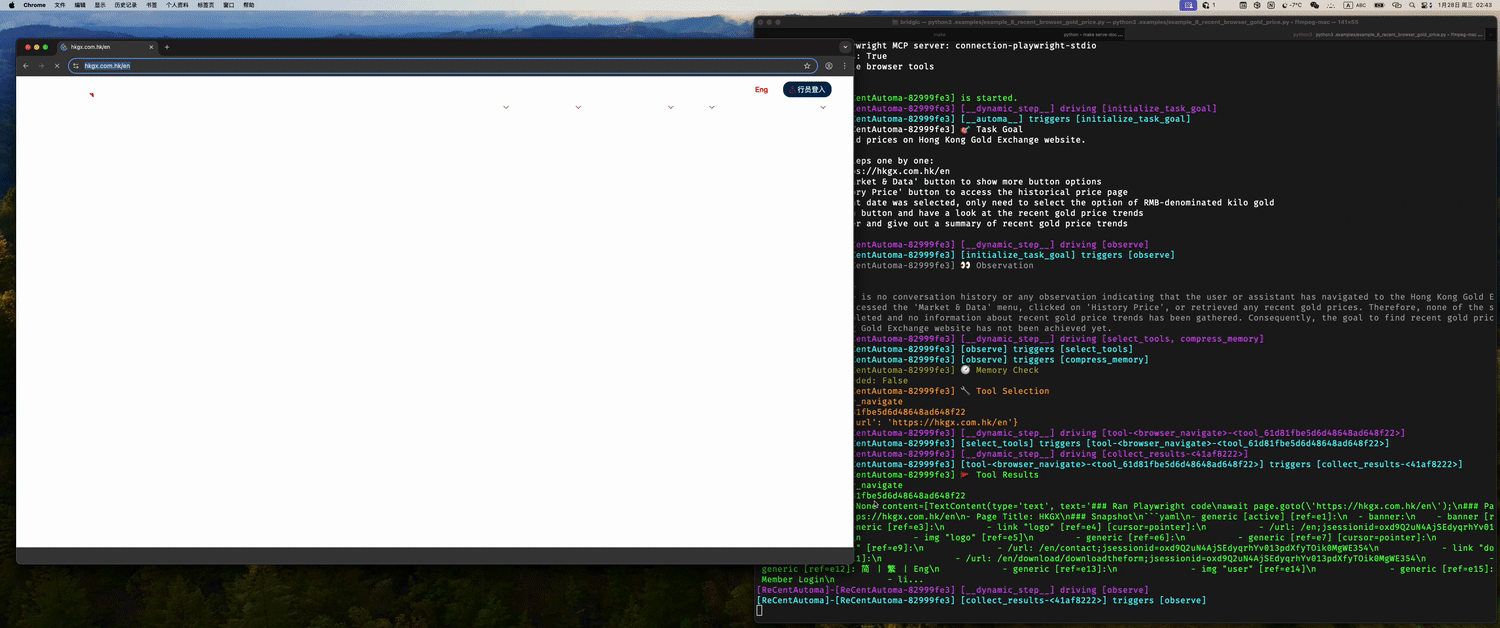Expand the first chevron in the site navigation
This screenshot has height=628, width=1500.
point(506,107)
